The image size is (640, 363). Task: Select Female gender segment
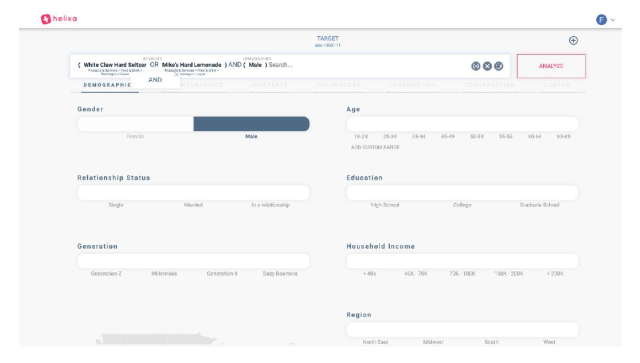click(x=135, y=124)
